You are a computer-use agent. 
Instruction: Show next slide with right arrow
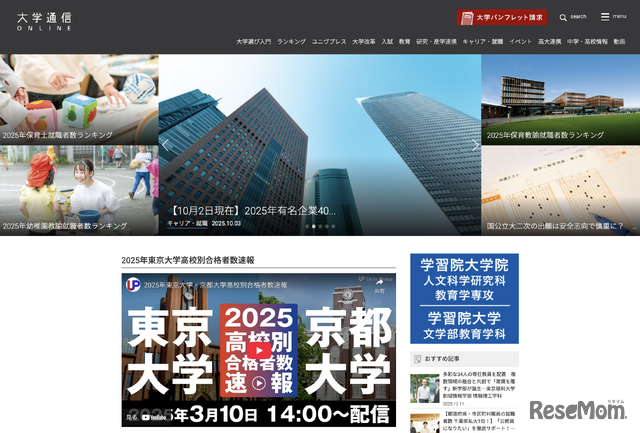click(475, 145)
